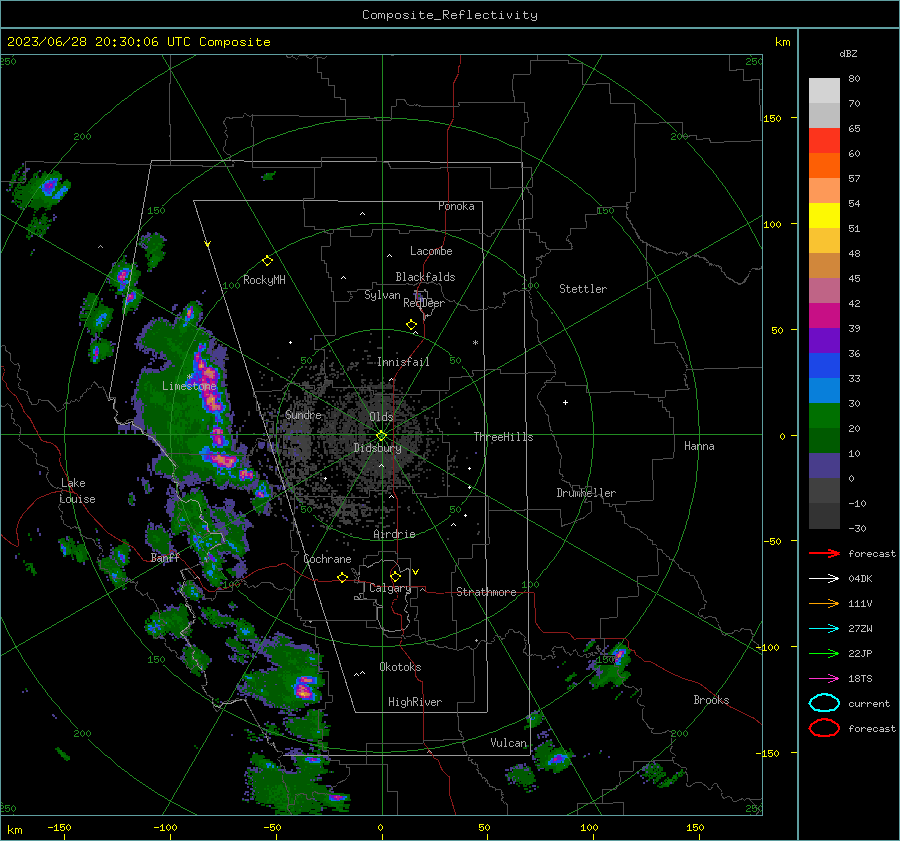Click the ThreeHills town label
900x841 pixels.
coord(503,437)
